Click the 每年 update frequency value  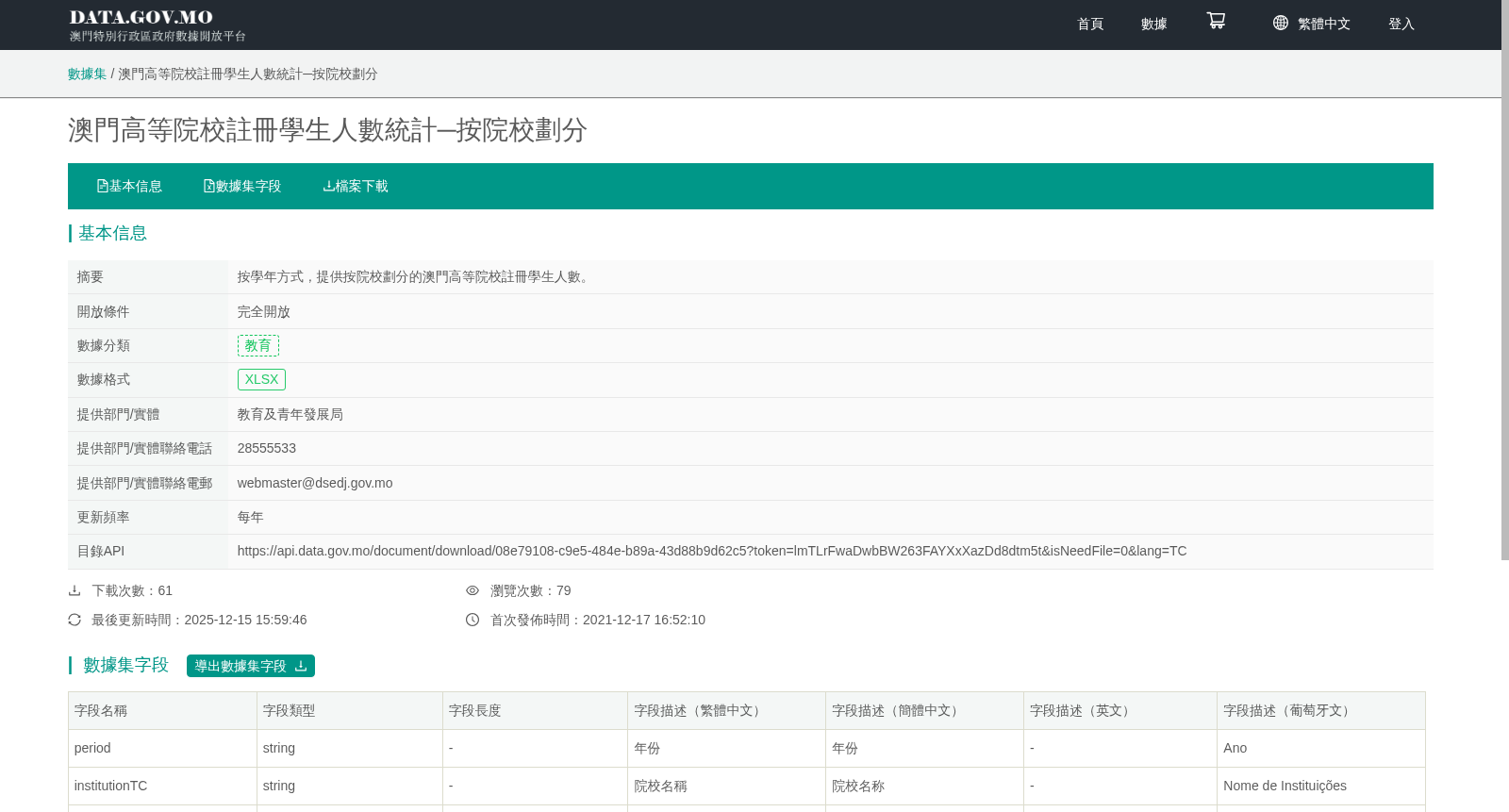[x=251, y=517]
